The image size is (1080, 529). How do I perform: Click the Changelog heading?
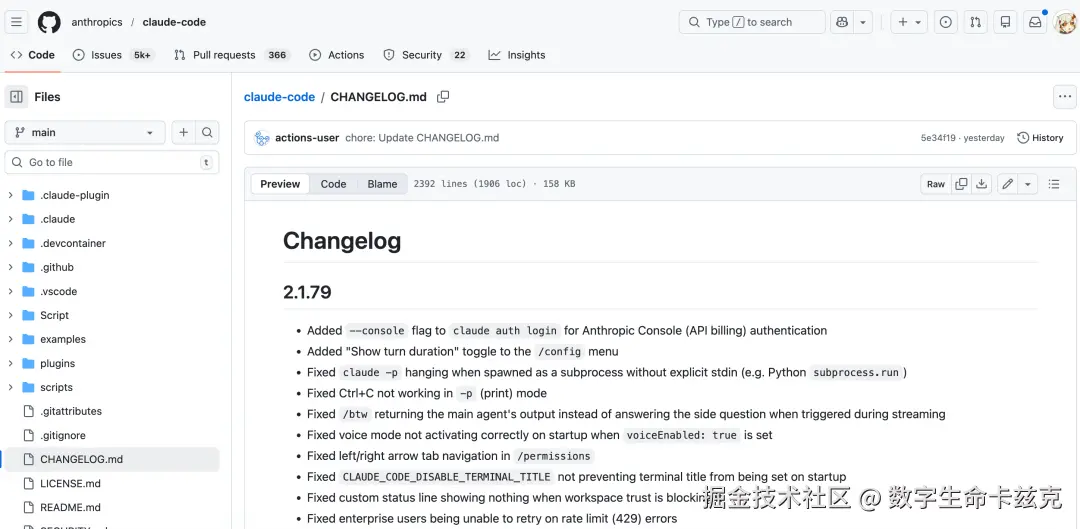[x=342, y=241]
